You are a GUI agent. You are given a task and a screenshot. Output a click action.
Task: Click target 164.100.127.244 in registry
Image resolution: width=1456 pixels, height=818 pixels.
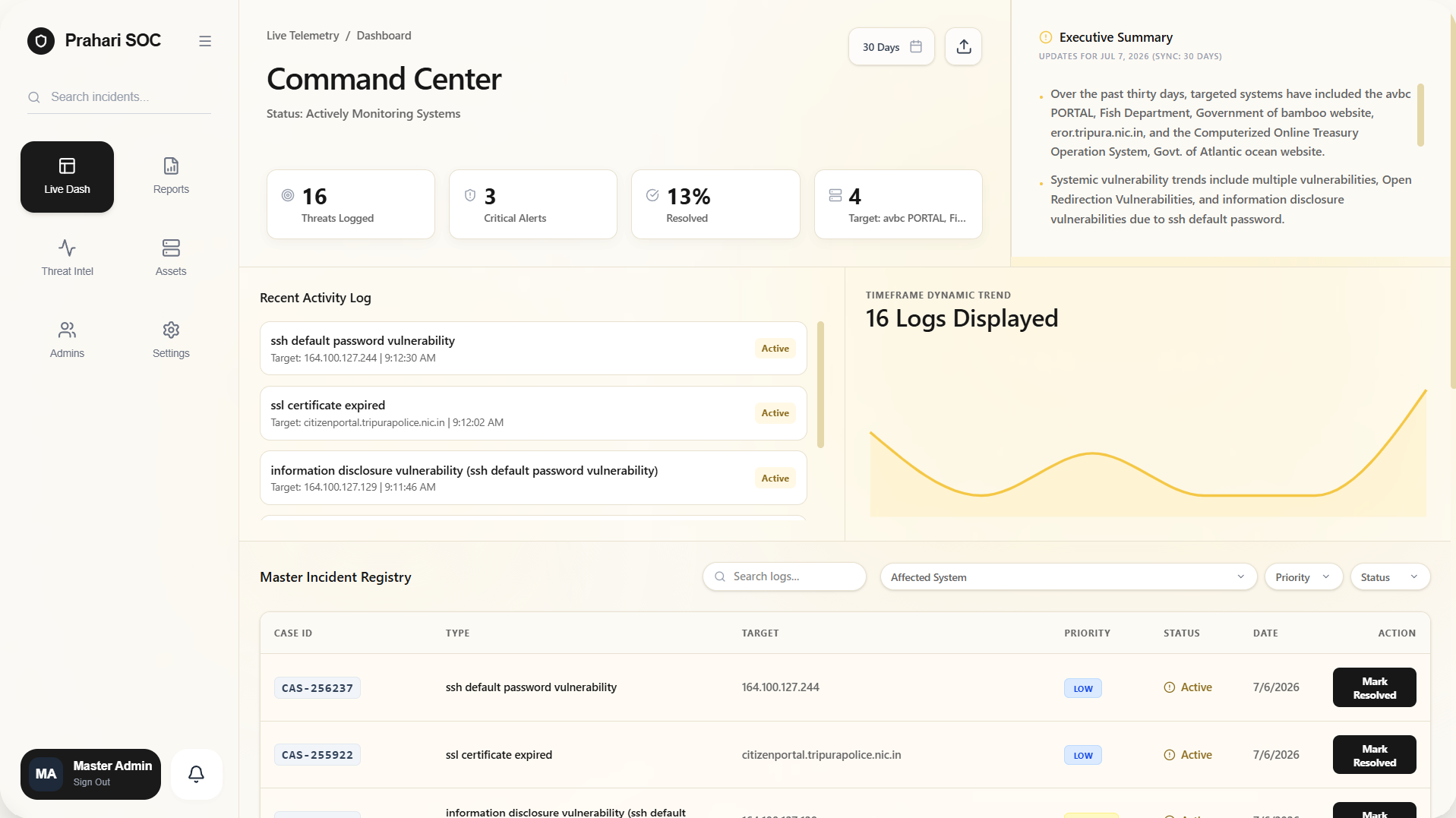pos(780,687)
